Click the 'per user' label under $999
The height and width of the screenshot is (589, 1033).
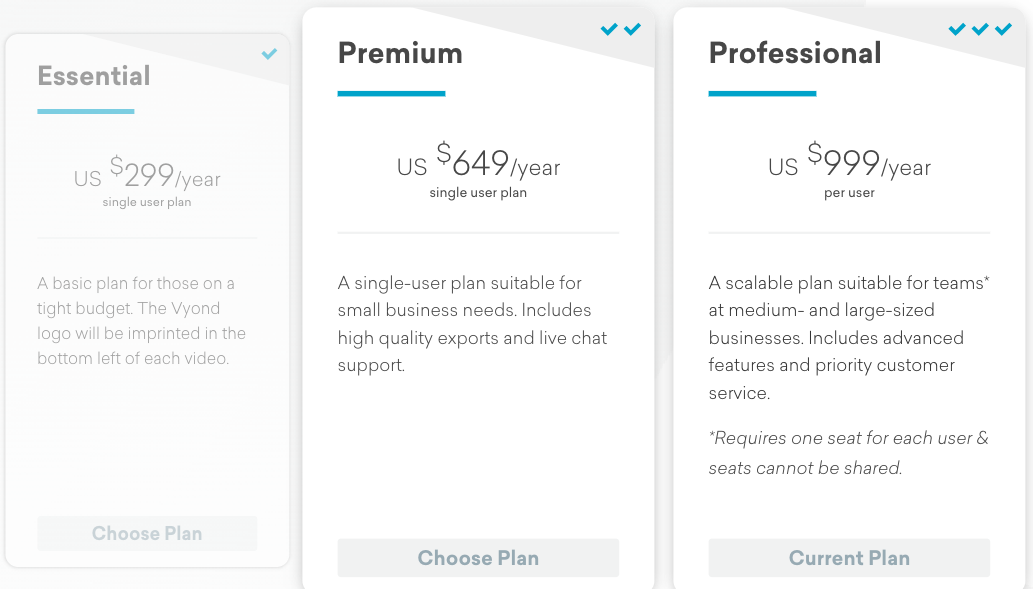[x=849, y=193]
